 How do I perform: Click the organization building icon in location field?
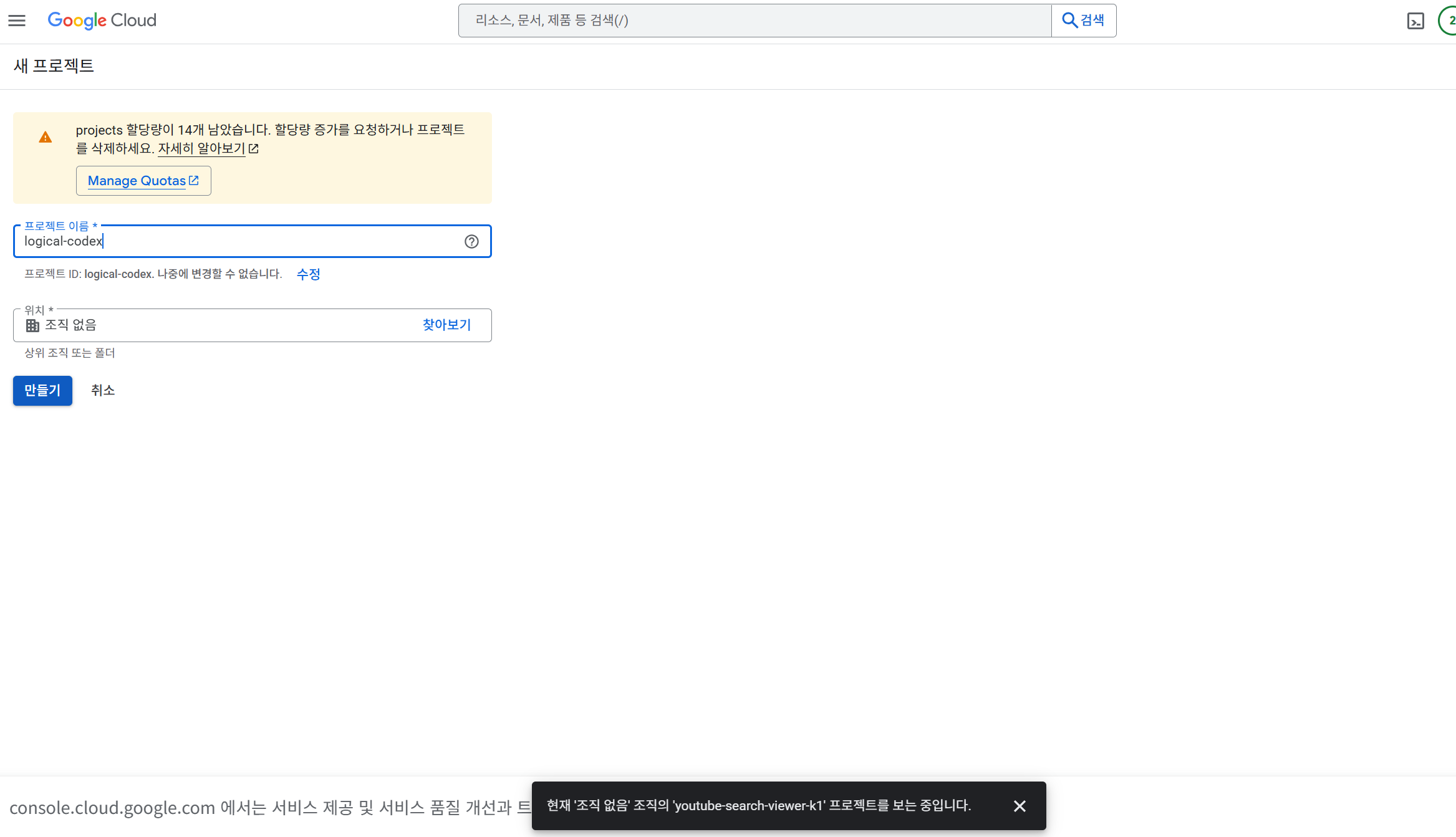tap(32, 325)
